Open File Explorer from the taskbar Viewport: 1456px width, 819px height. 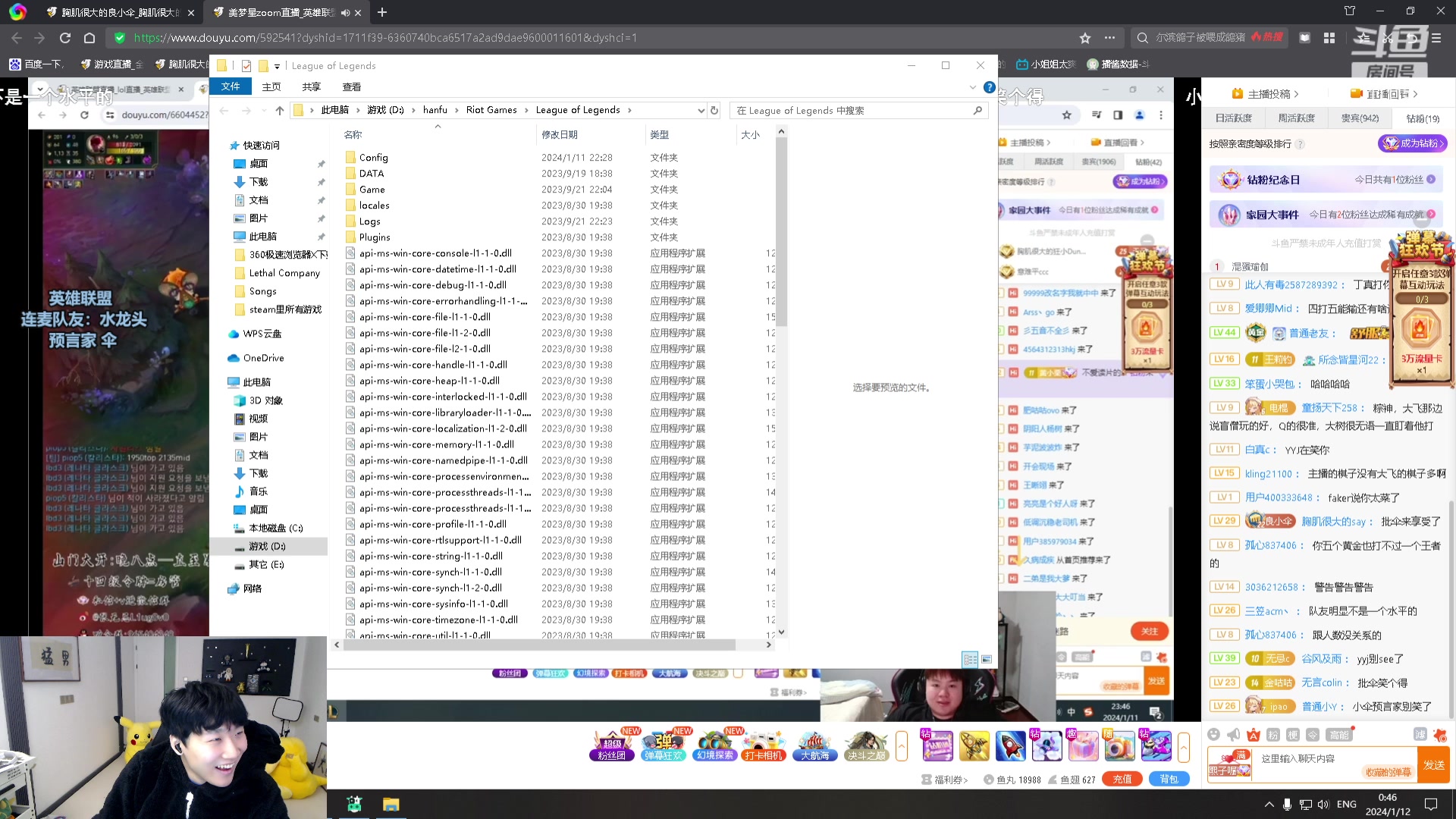coord(391,804)
